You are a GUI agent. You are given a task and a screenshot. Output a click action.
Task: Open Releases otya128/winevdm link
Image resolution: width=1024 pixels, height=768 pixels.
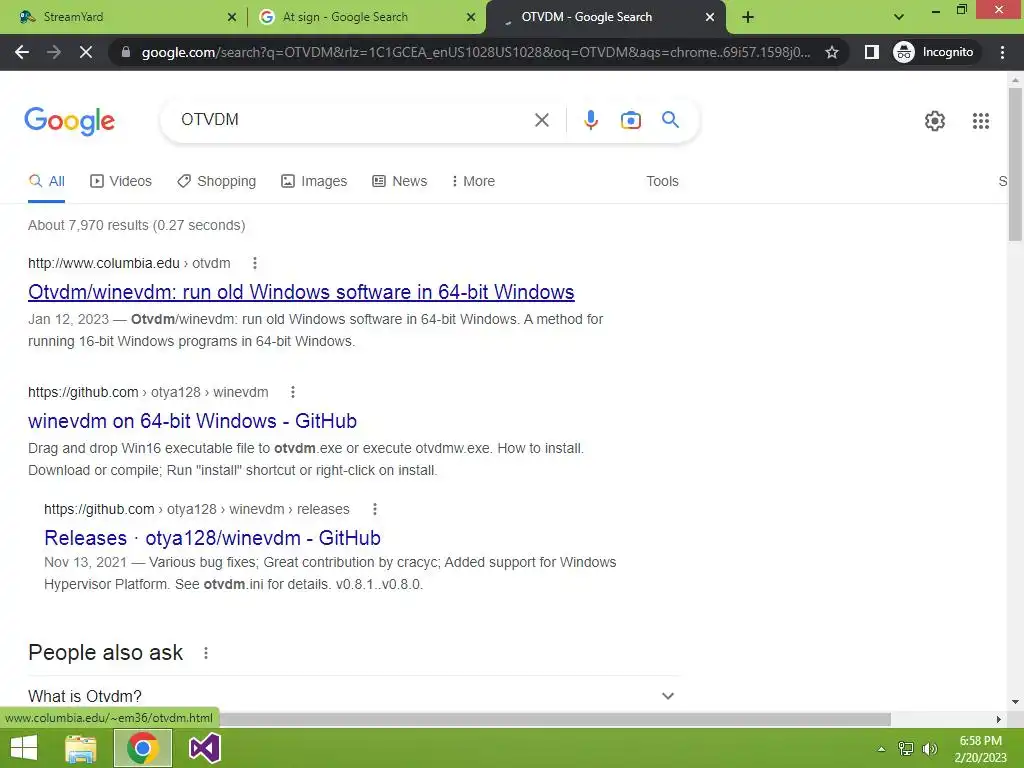(x=212, y=538)
